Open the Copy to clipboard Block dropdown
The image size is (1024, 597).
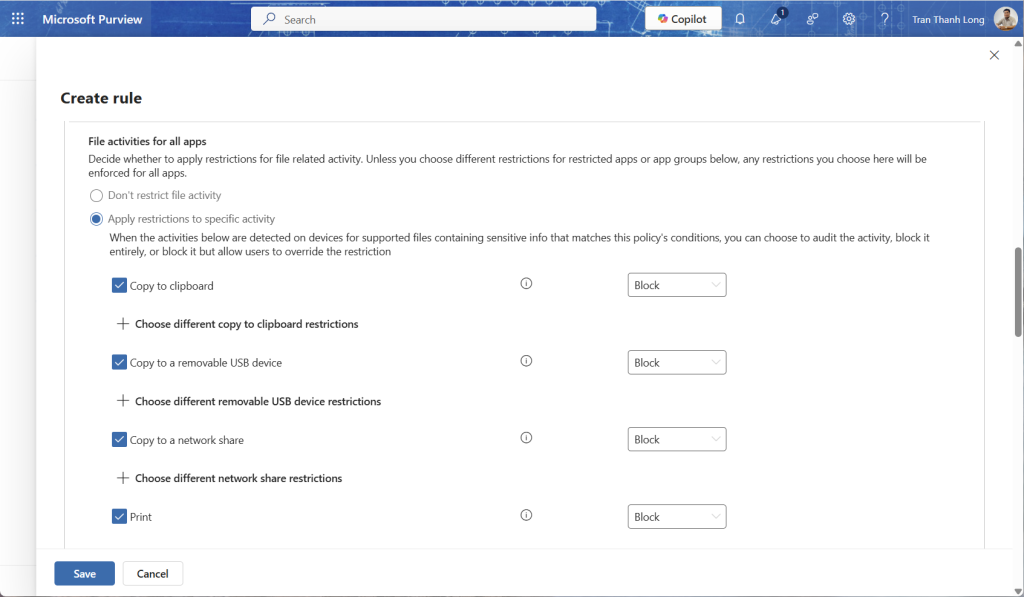tap(677, 285)
